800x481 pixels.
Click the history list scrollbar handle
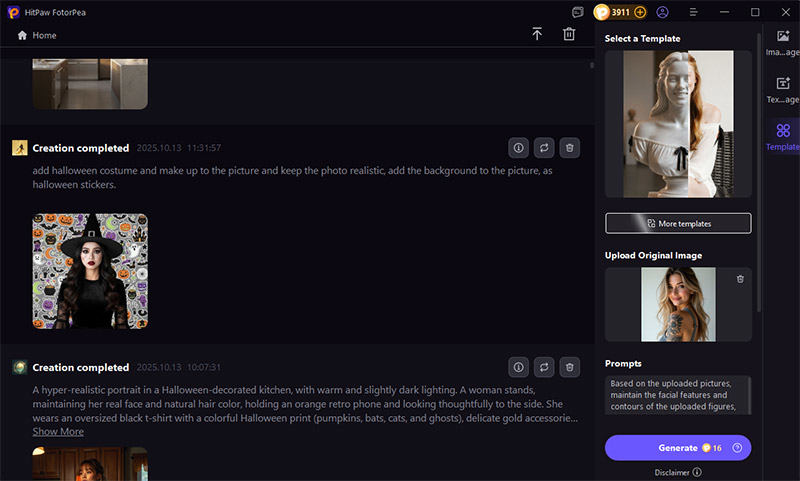pos(592,65)
